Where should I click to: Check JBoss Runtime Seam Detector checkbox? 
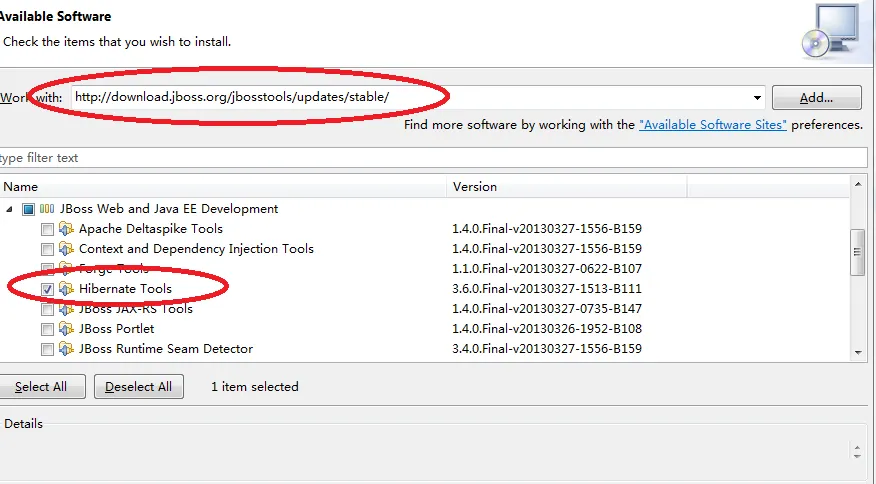47,350
